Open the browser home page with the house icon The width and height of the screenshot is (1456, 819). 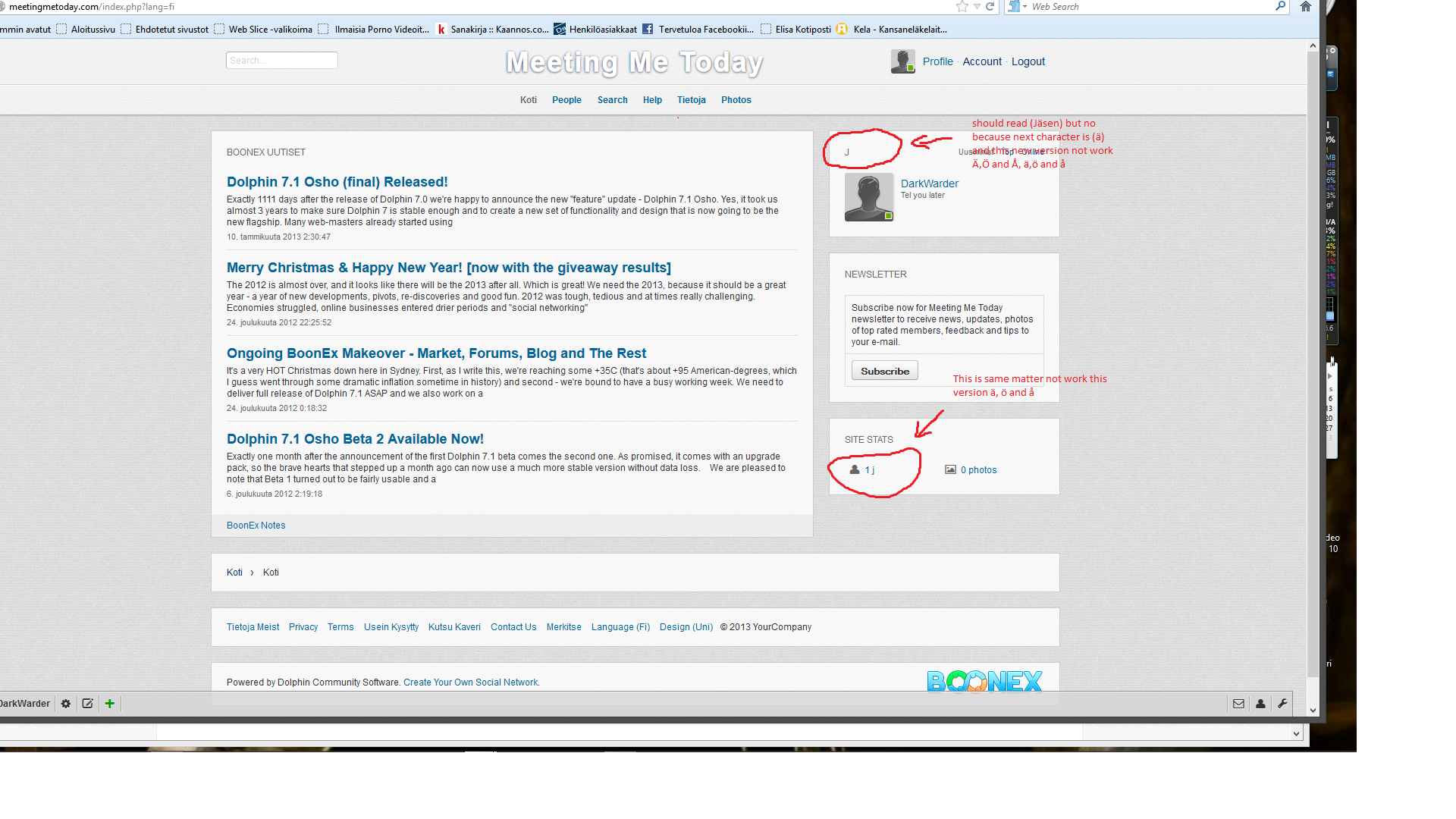1305,7
